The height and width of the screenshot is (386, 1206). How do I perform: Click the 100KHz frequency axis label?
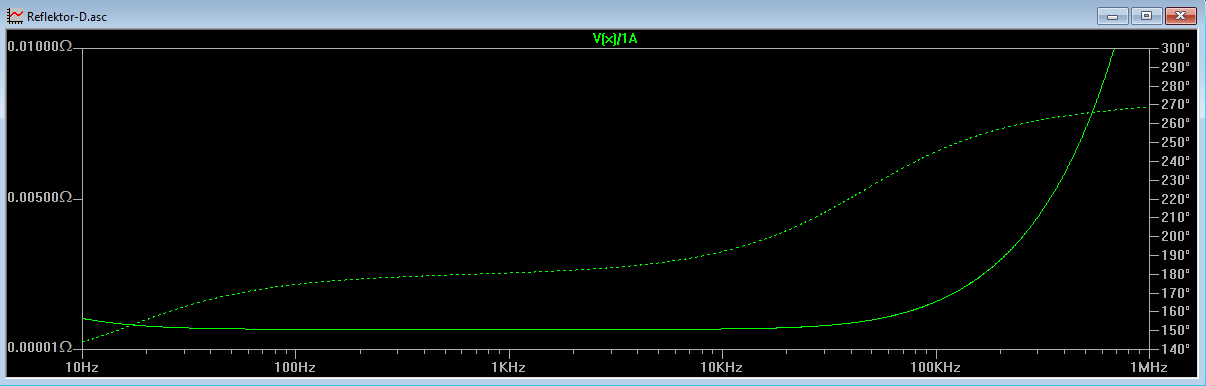[935, 368]
